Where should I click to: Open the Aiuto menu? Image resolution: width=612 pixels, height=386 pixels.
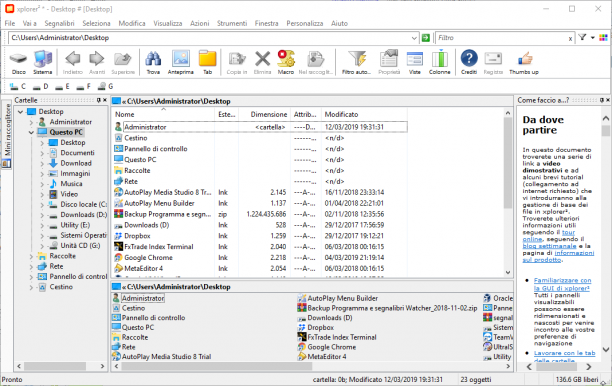point(339,23)
